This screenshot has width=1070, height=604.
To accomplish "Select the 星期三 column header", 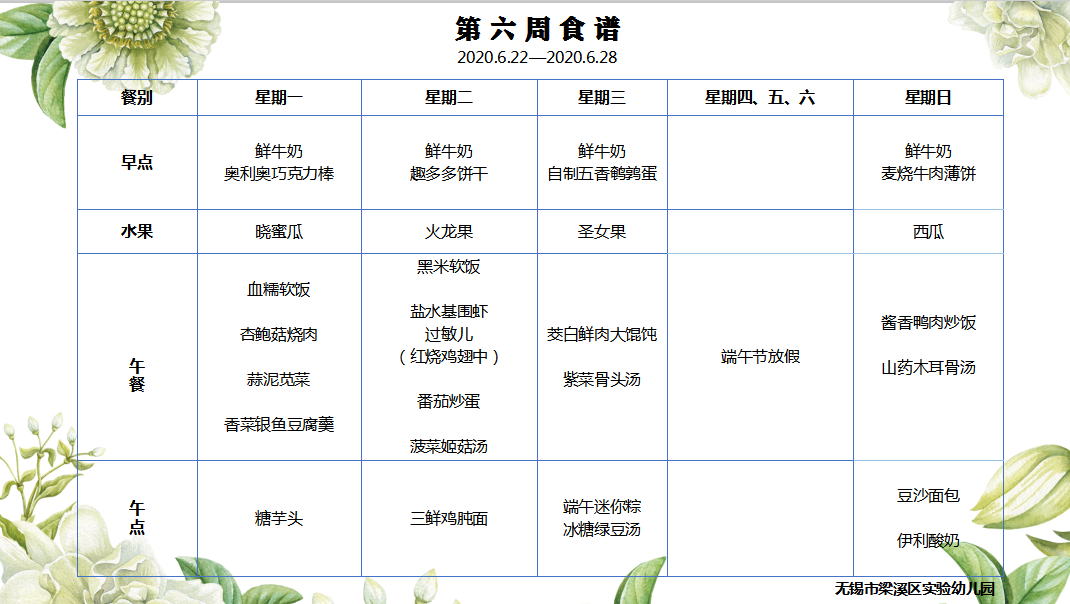I will 601,98.
